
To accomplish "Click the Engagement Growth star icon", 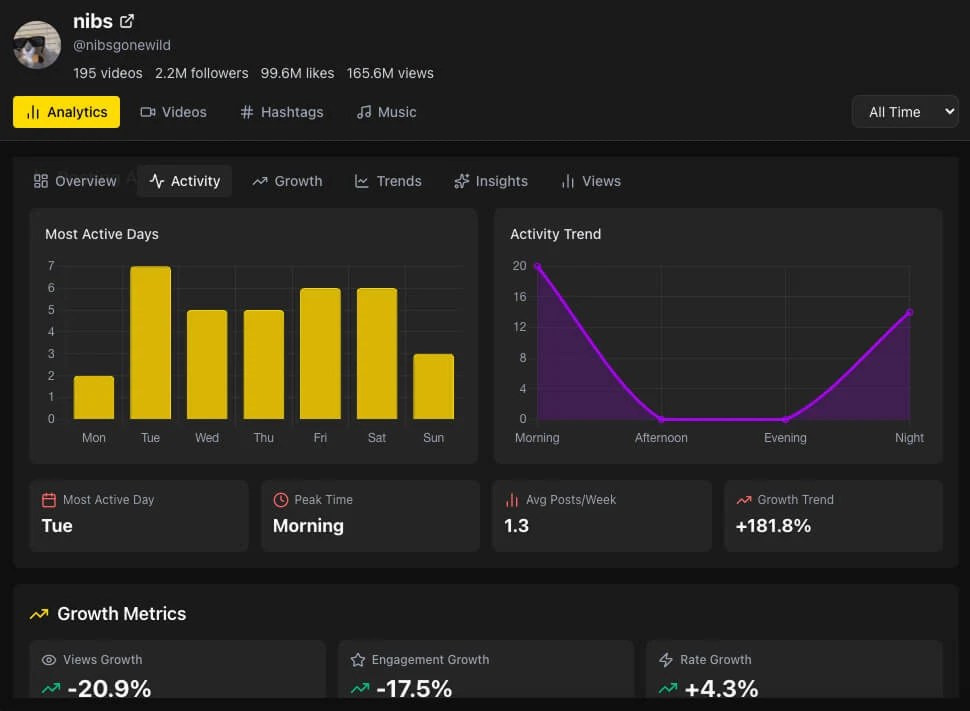I will coord(358,660).
